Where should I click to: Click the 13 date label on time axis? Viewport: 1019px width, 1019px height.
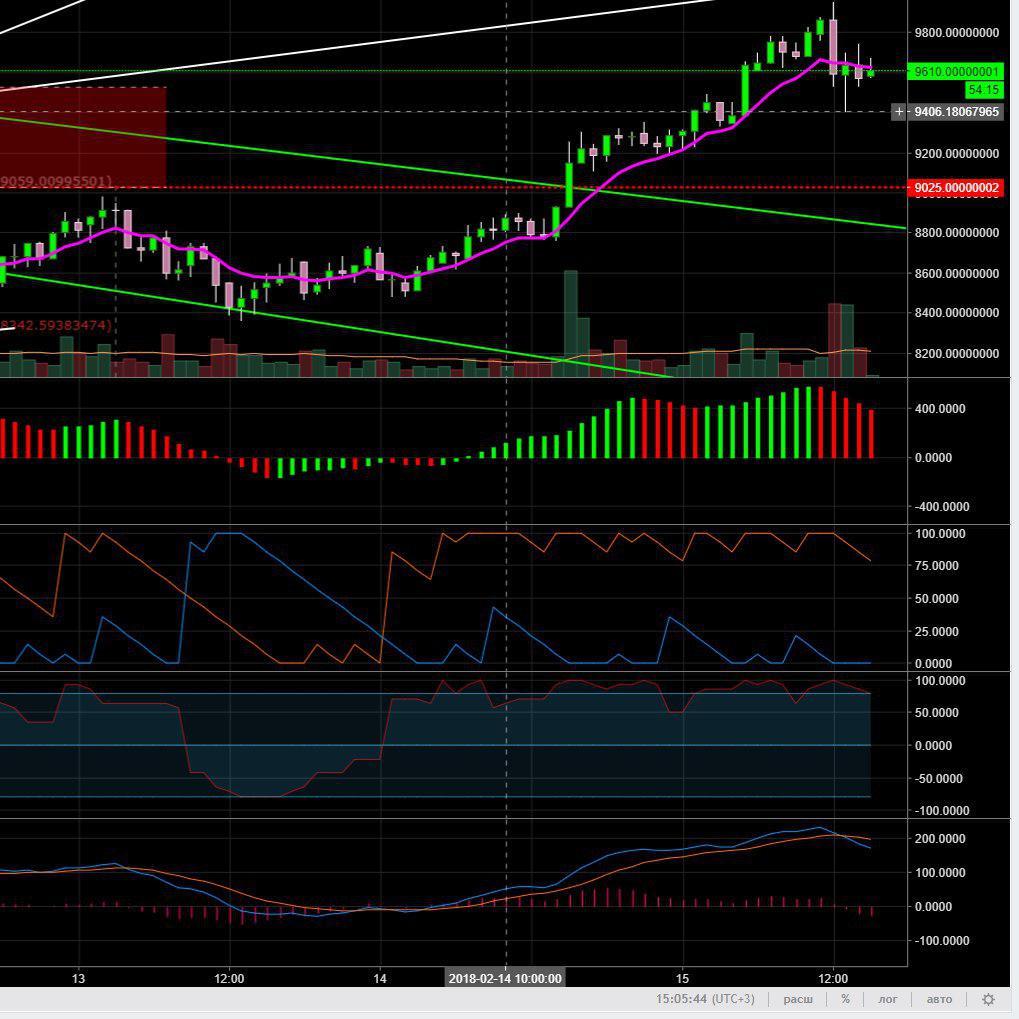coord(78,979)
